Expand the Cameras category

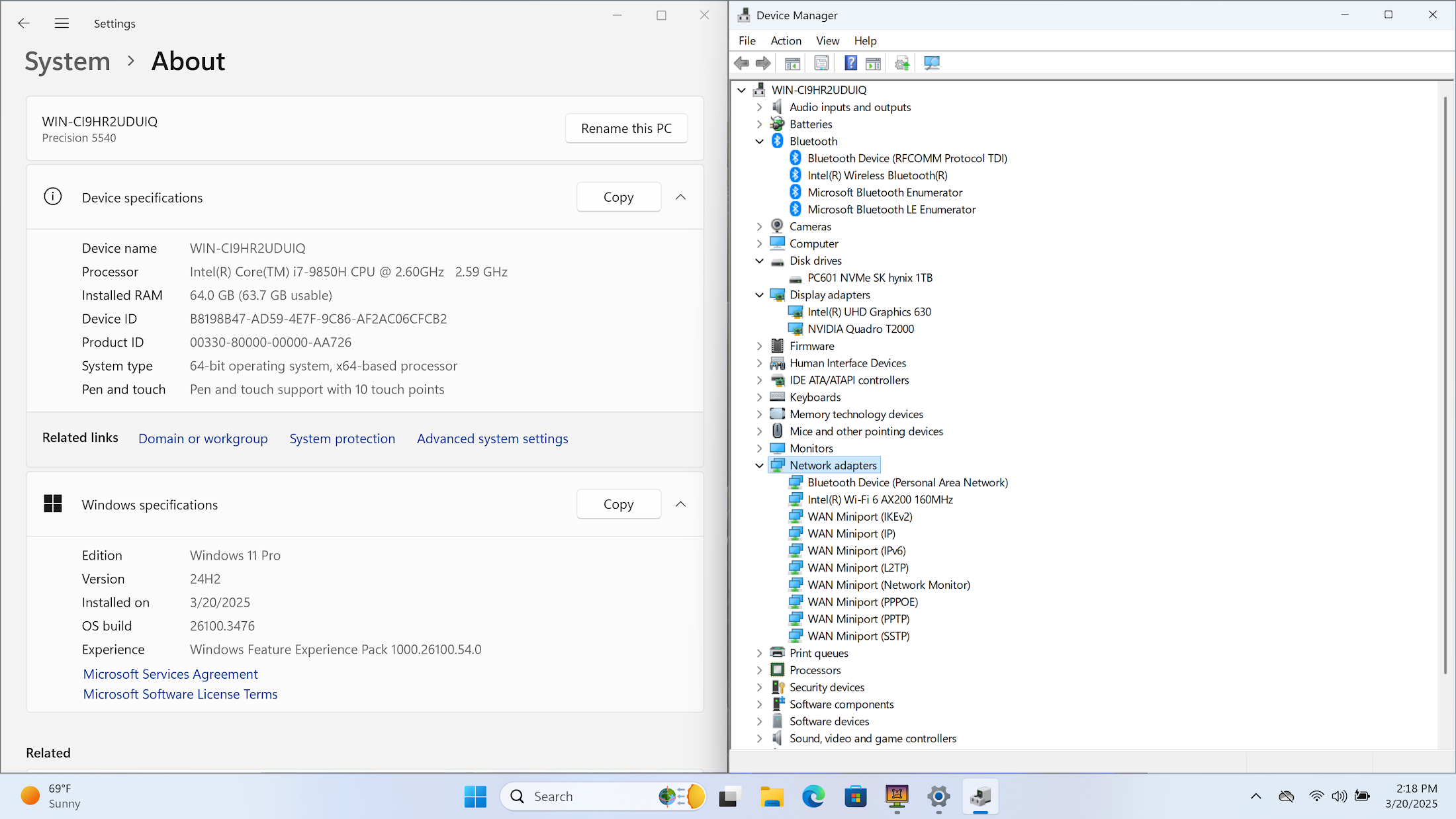pyautogui.click(x=760, y=227)
